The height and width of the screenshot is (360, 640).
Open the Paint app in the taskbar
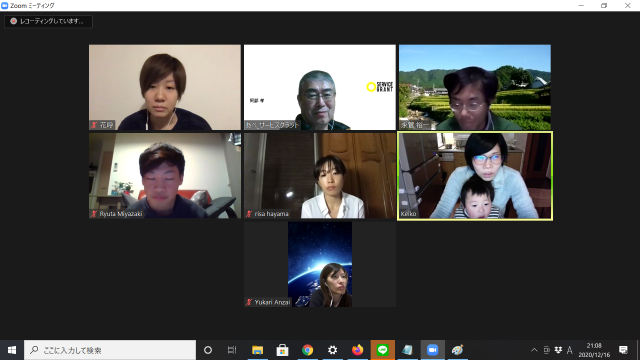(457, 350)
